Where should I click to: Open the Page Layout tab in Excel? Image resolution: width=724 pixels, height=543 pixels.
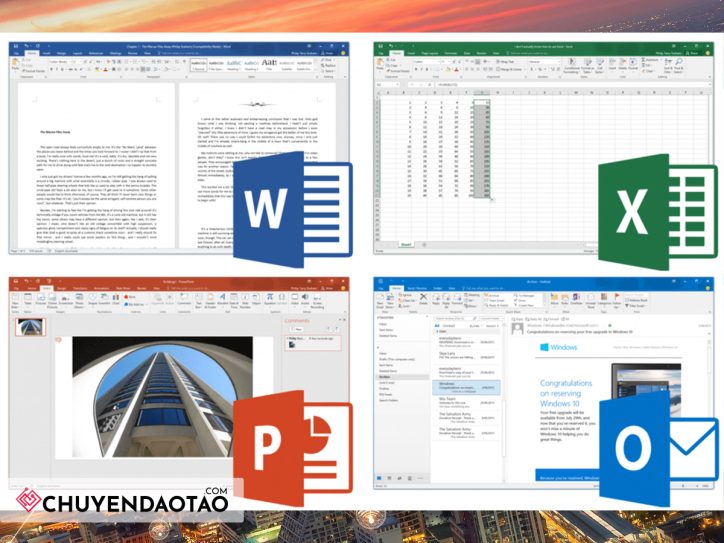click(x=429, y=53)
